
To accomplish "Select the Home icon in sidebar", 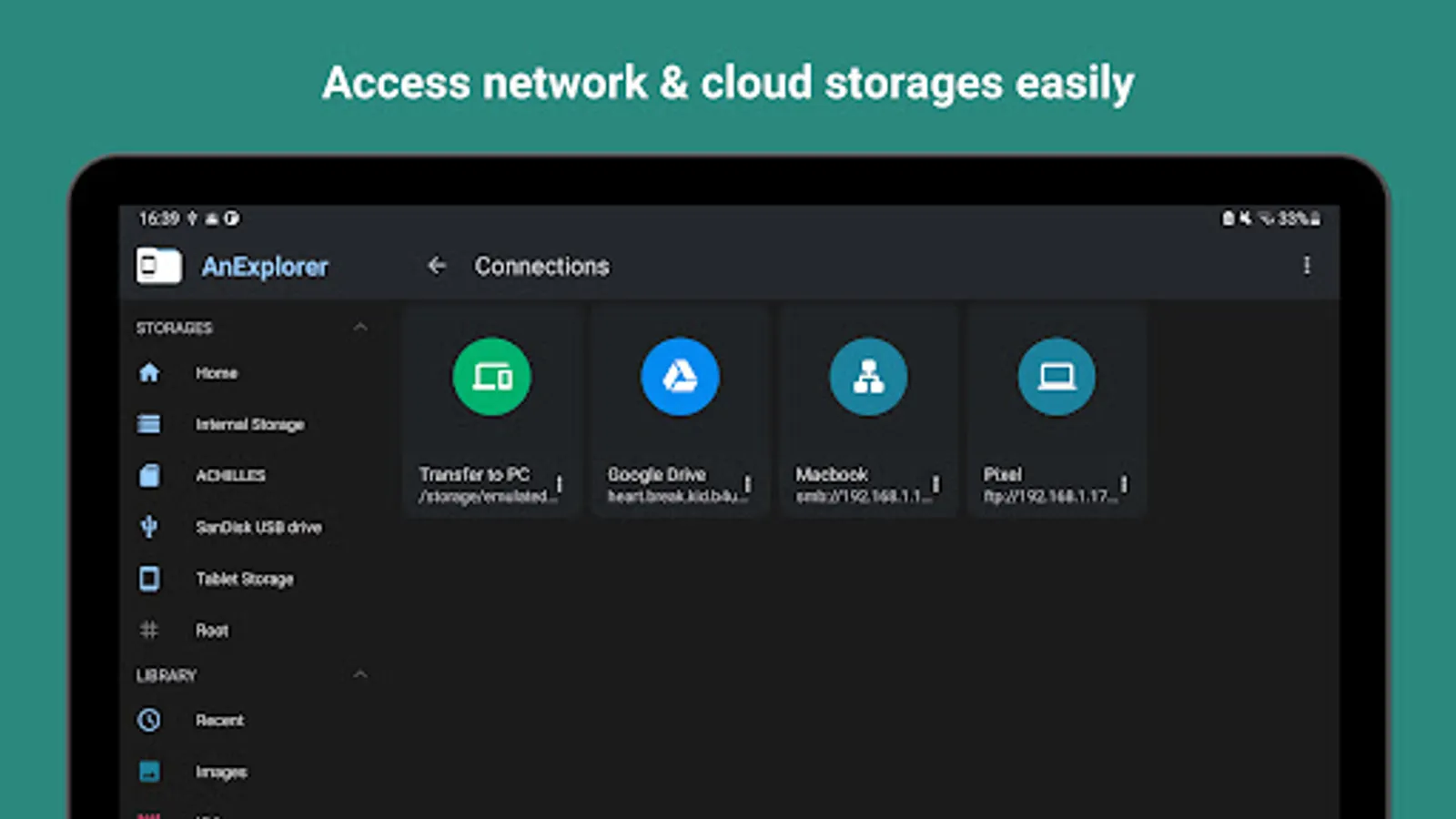I will pyautogui.click(x=149, y=373).
